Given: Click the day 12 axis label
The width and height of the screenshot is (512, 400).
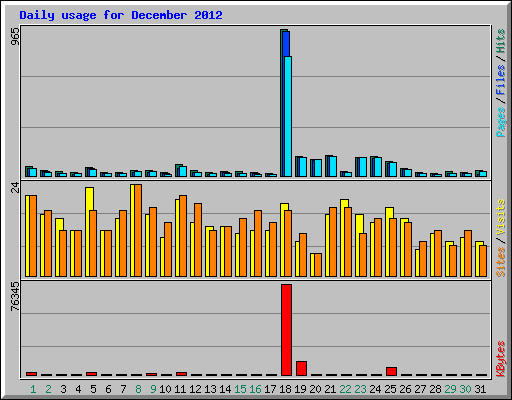Looking at the screenshot, I should (x=195, y=389).
